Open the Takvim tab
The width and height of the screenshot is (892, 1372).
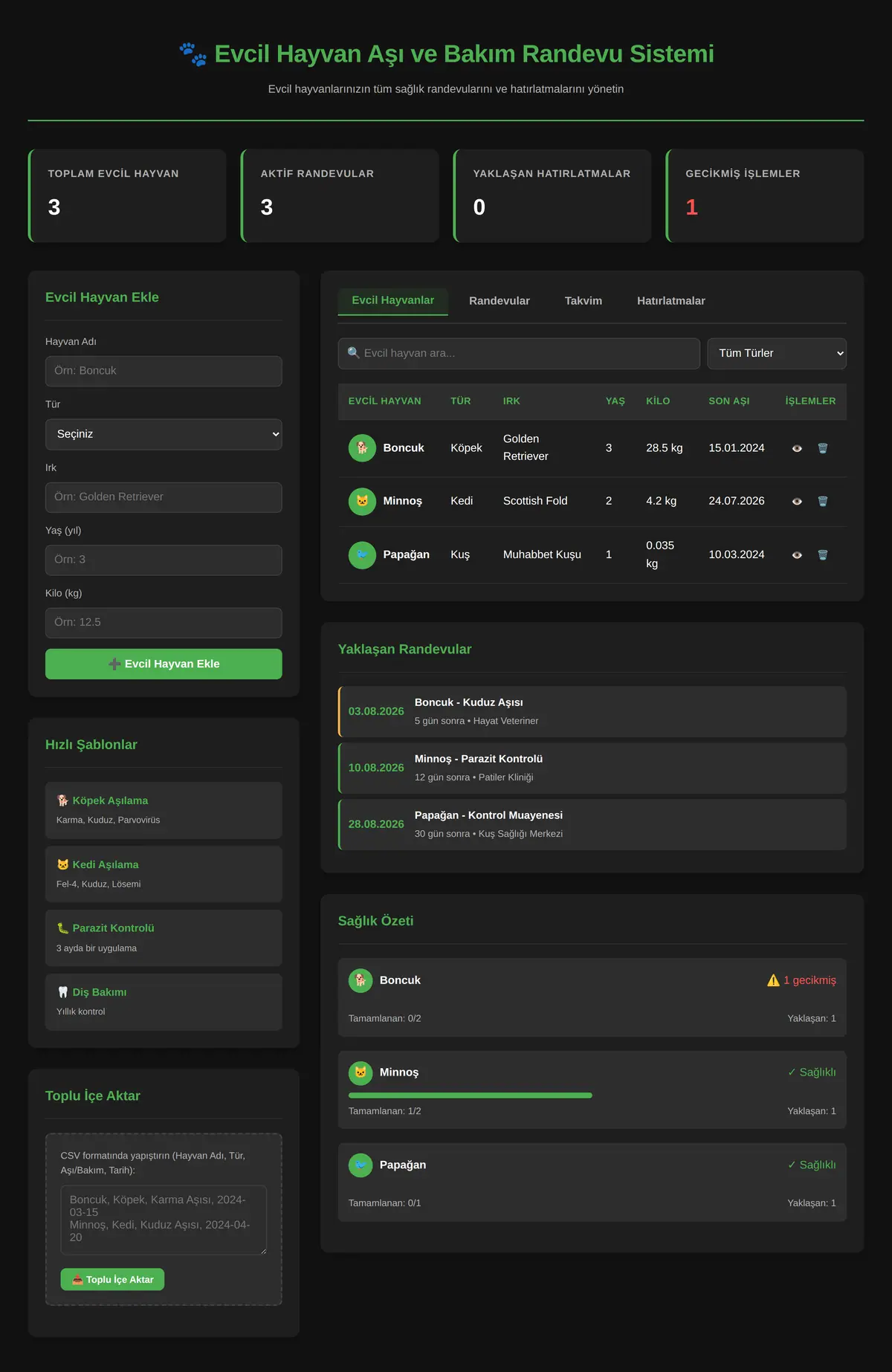584,301
